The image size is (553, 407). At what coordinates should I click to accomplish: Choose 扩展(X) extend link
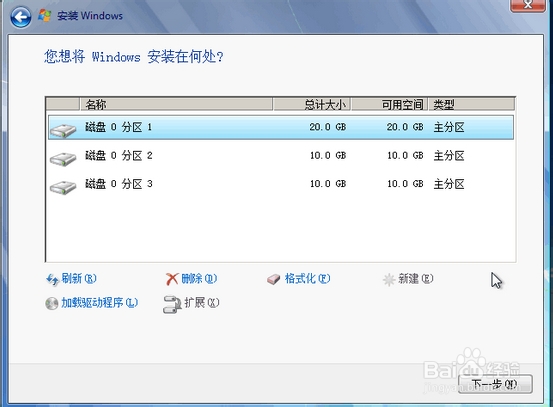click(x=202, y=303)
